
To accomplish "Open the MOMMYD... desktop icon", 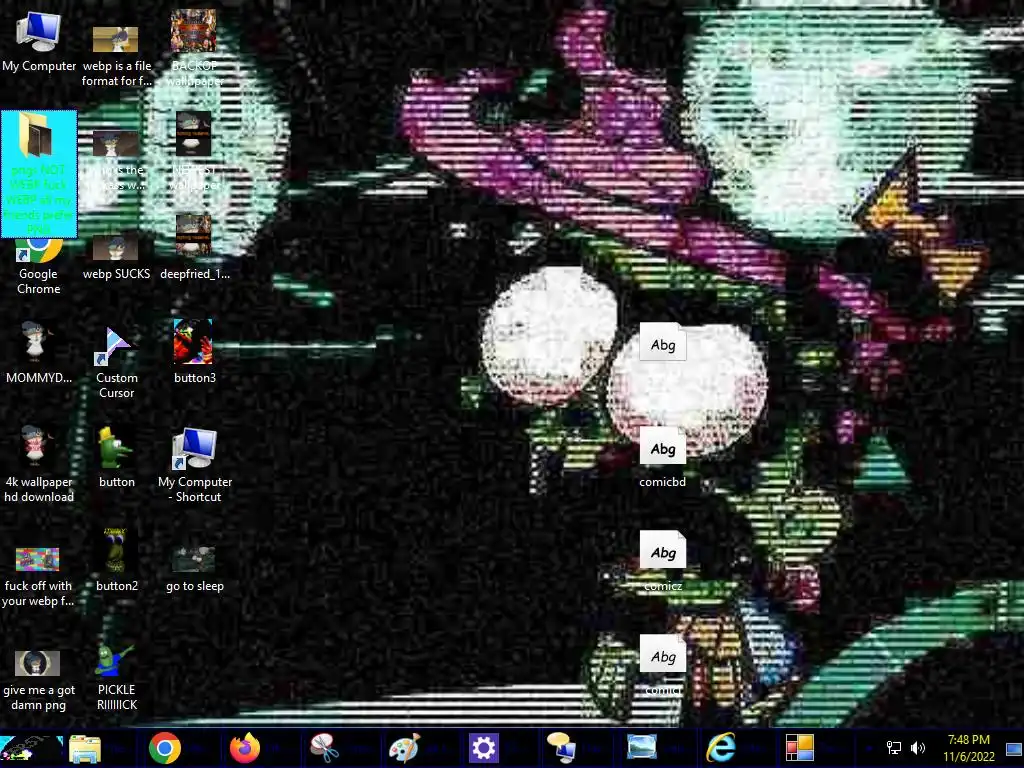I will click(x=39, y=353).
